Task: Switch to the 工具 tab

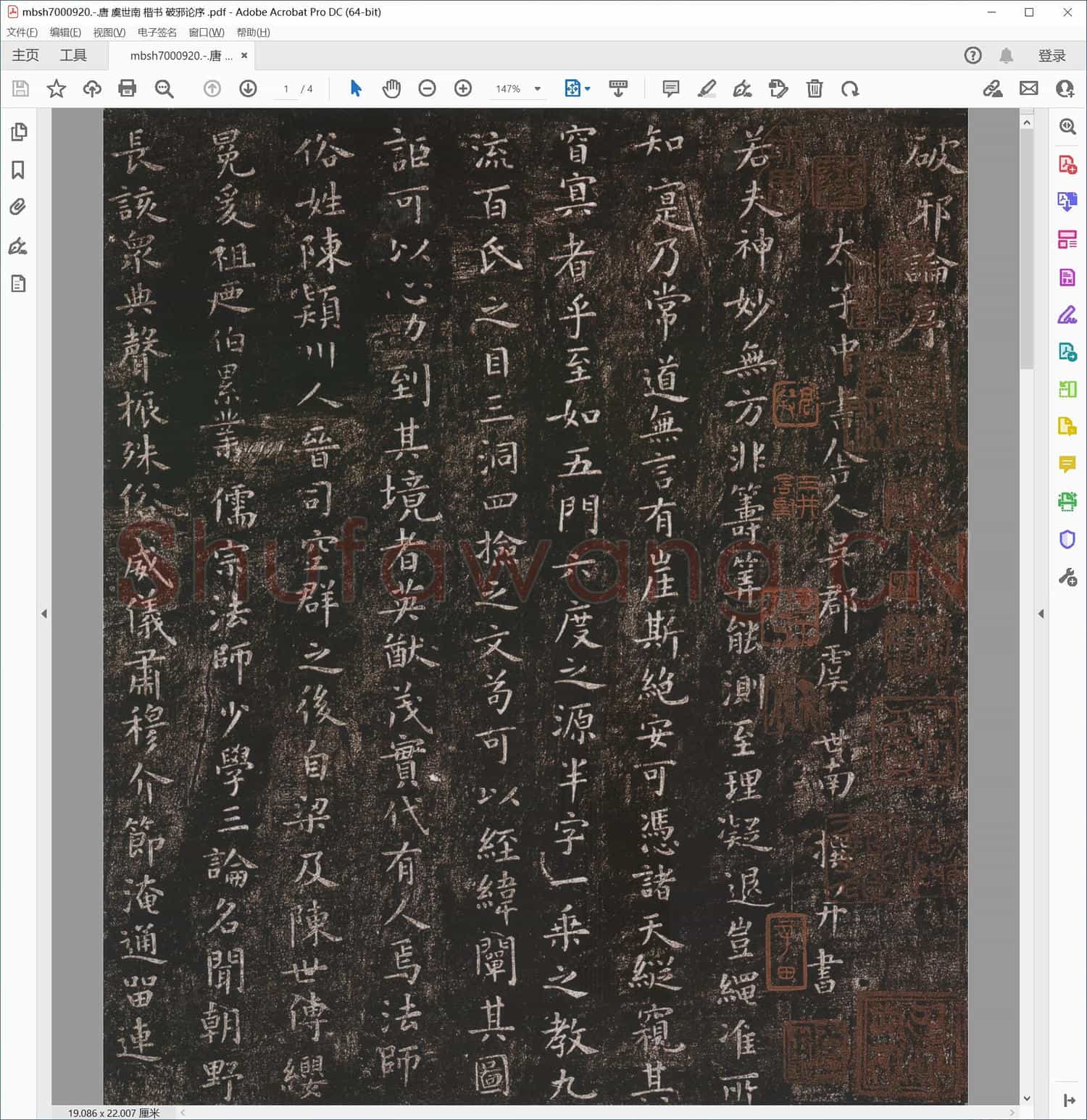Action: 73,55
